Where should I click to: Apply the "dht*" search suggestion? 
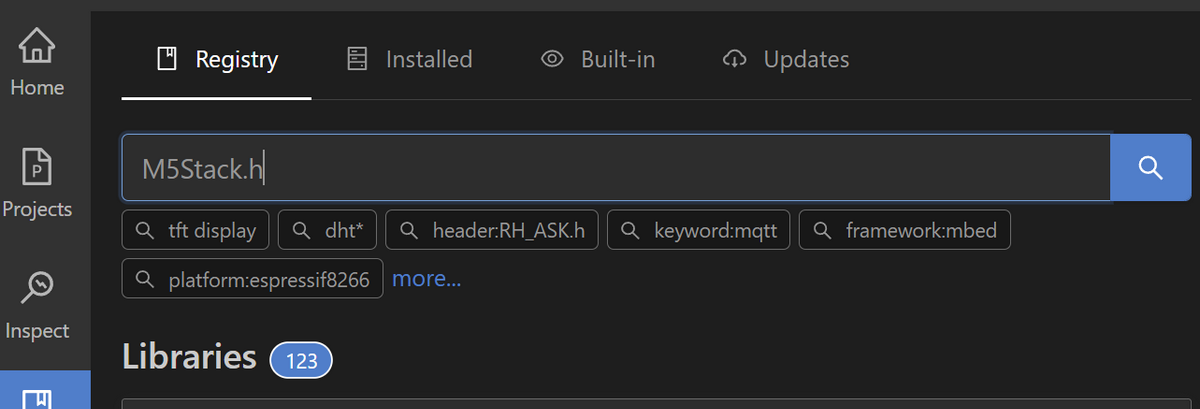pos(328,230)
